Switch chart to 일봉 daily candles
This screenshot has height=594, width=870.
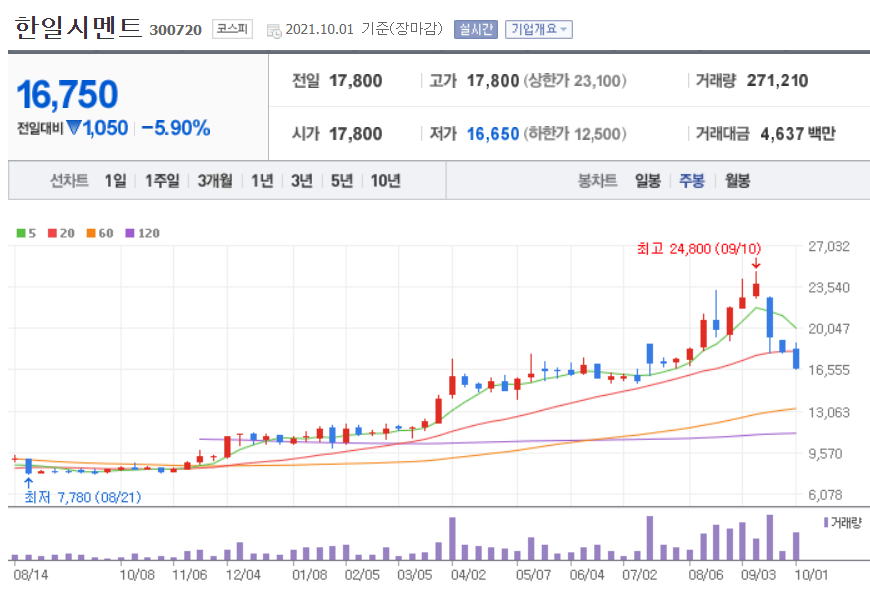point(646,181)
